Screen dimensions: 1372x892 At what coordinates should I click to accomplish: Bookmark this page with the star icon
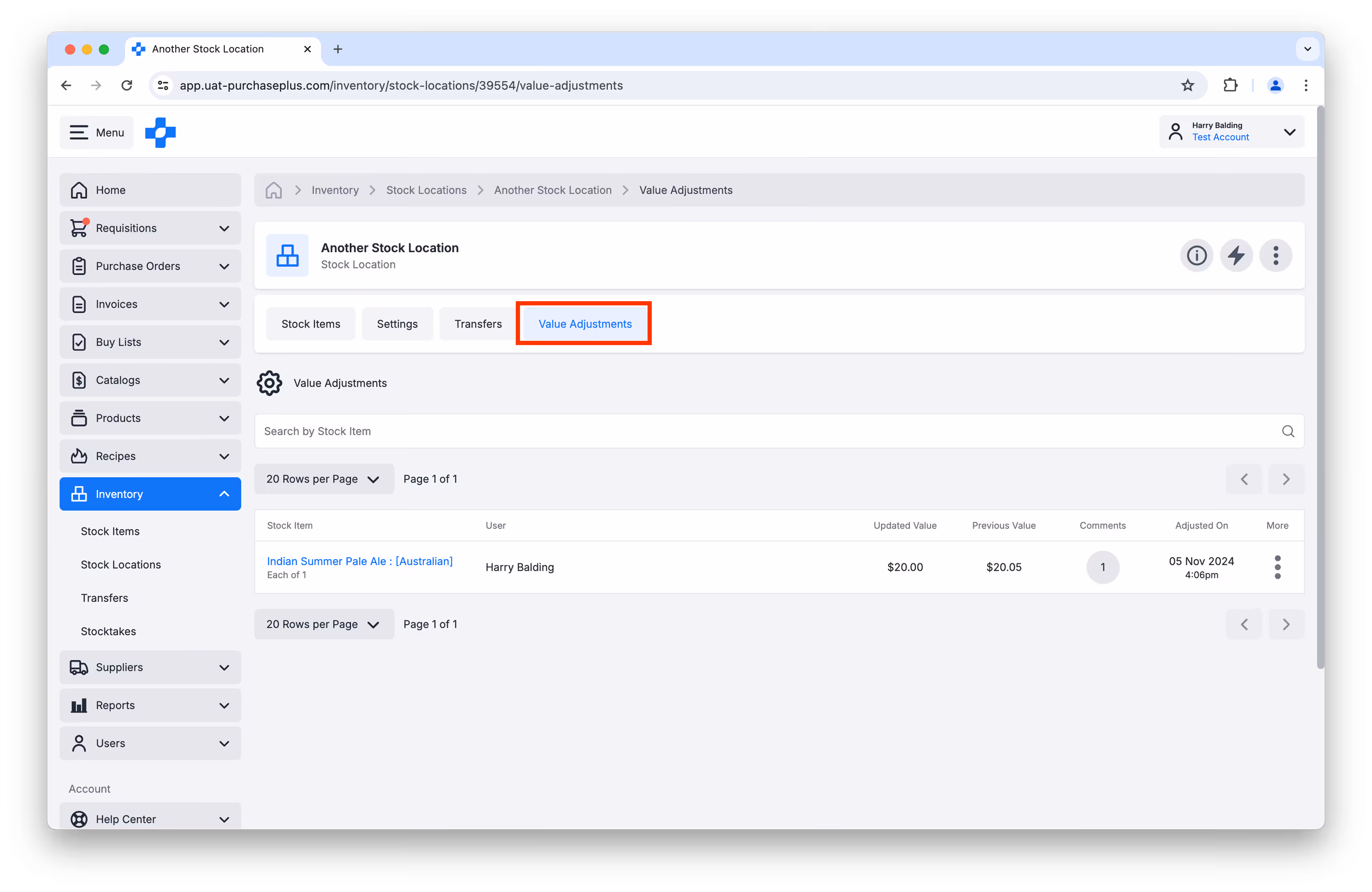point(1187,85)
